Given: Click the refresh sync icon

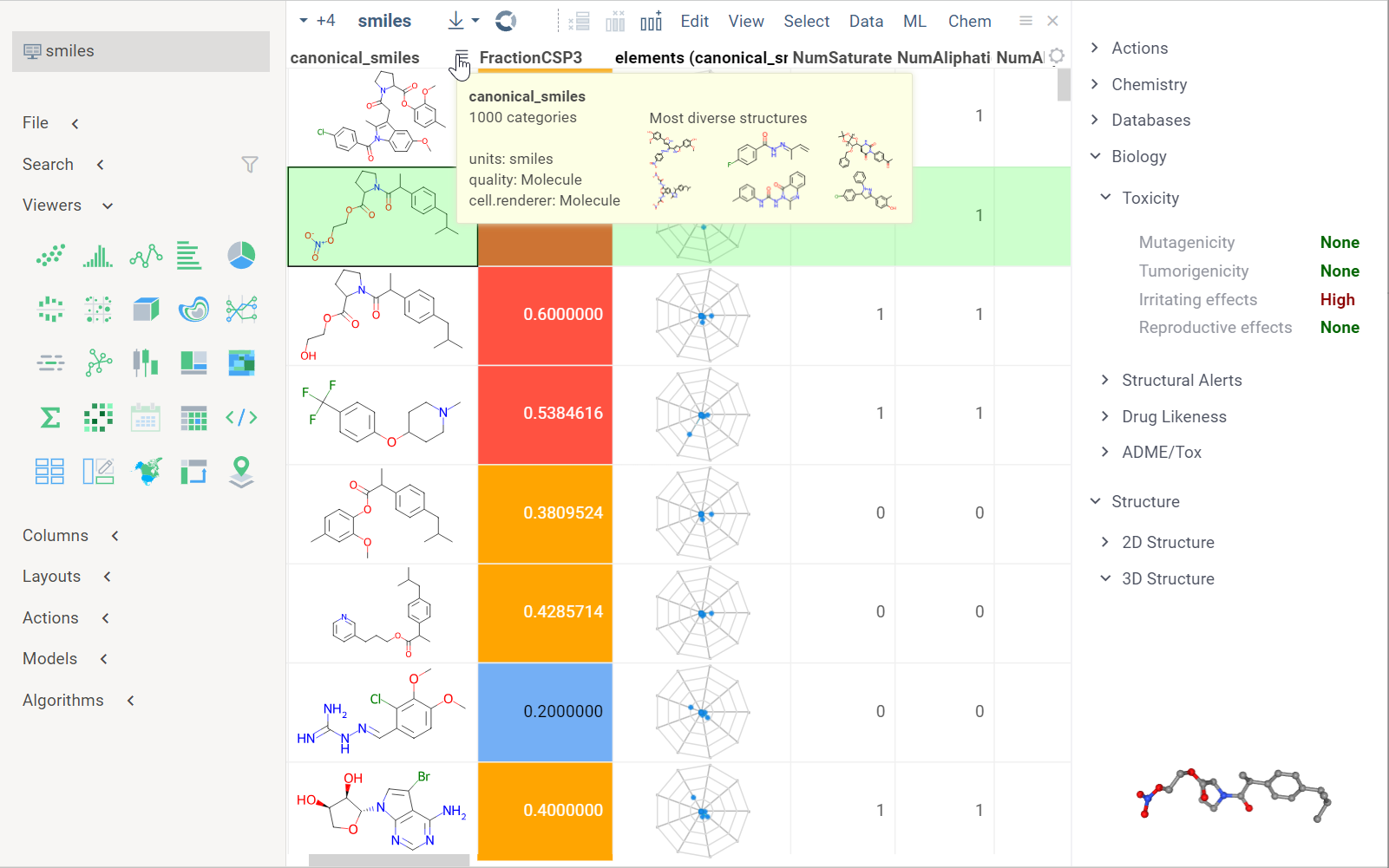Looking at the screenshot, I should 505,21.
